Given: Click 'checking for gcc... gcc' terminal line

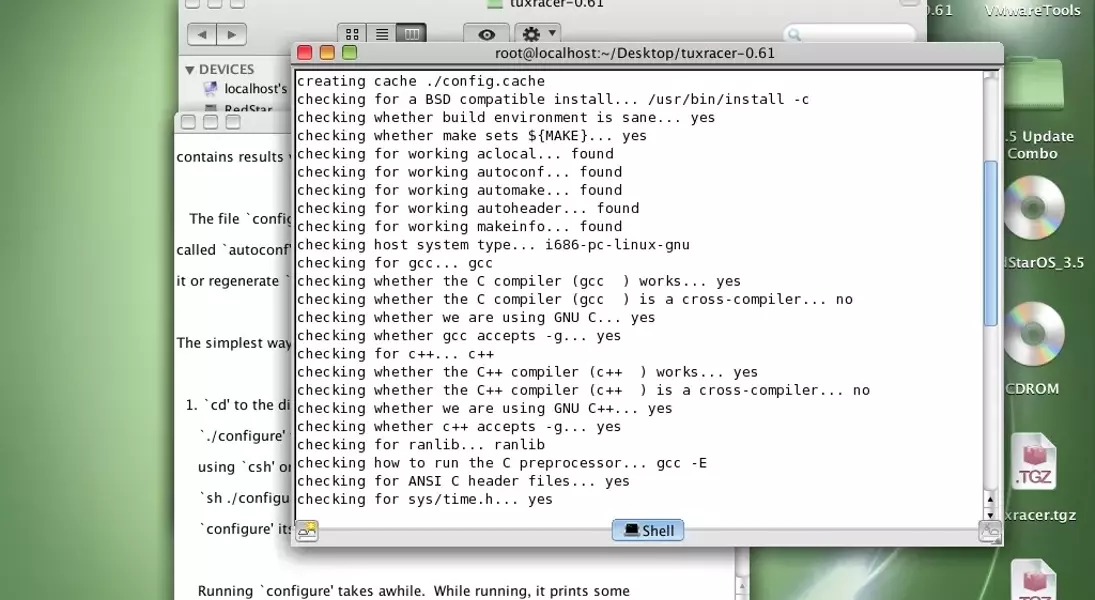Looking at the screenshot, I should [x=395, y=263].
